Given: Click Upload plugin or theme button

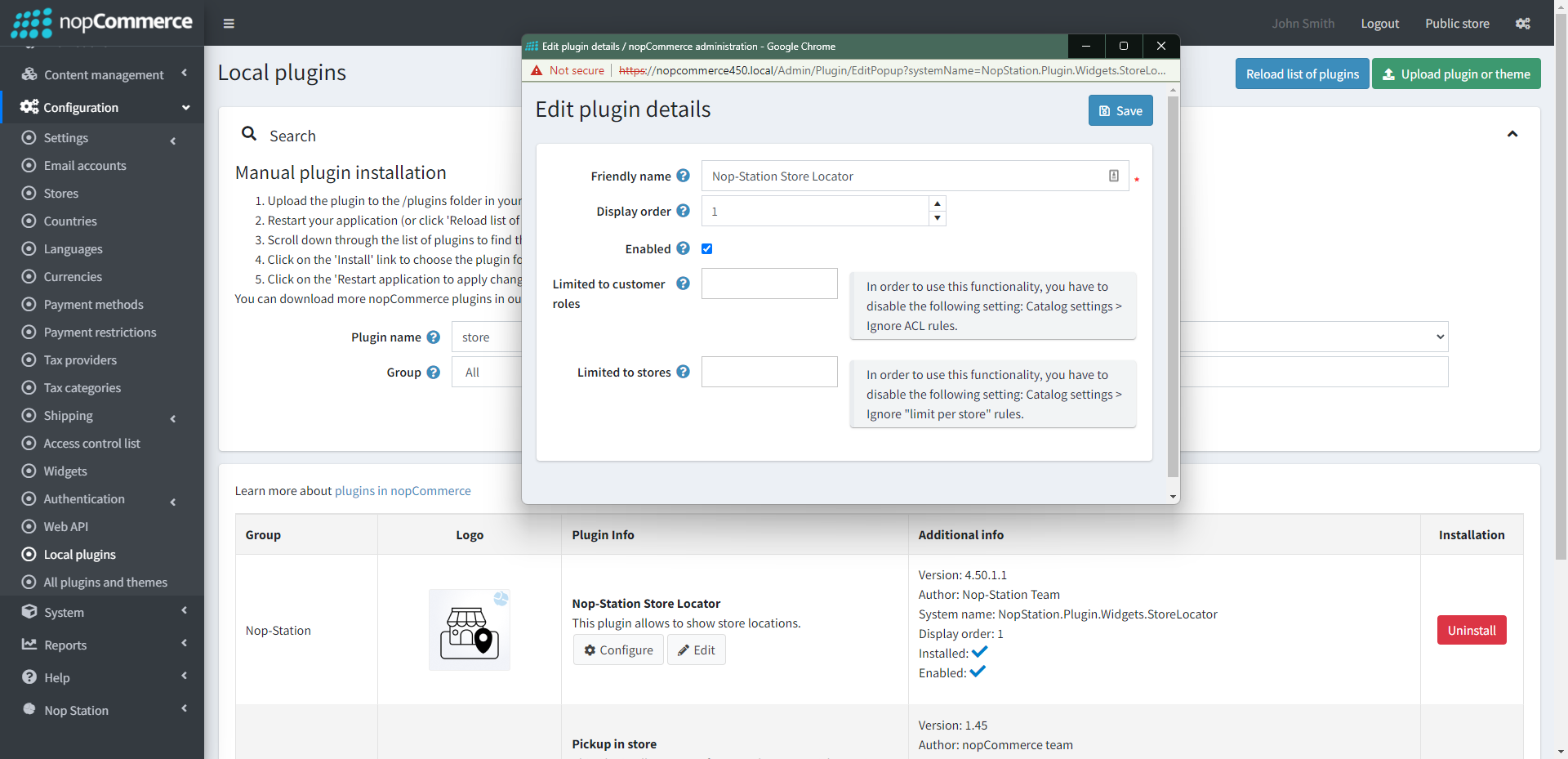Looking at the screenshot, I should (1456, 74).
